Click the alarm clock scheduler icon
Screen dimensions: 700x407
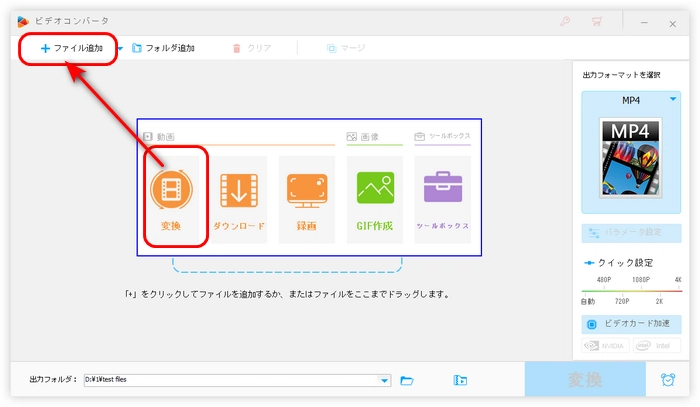pos(666,380)
